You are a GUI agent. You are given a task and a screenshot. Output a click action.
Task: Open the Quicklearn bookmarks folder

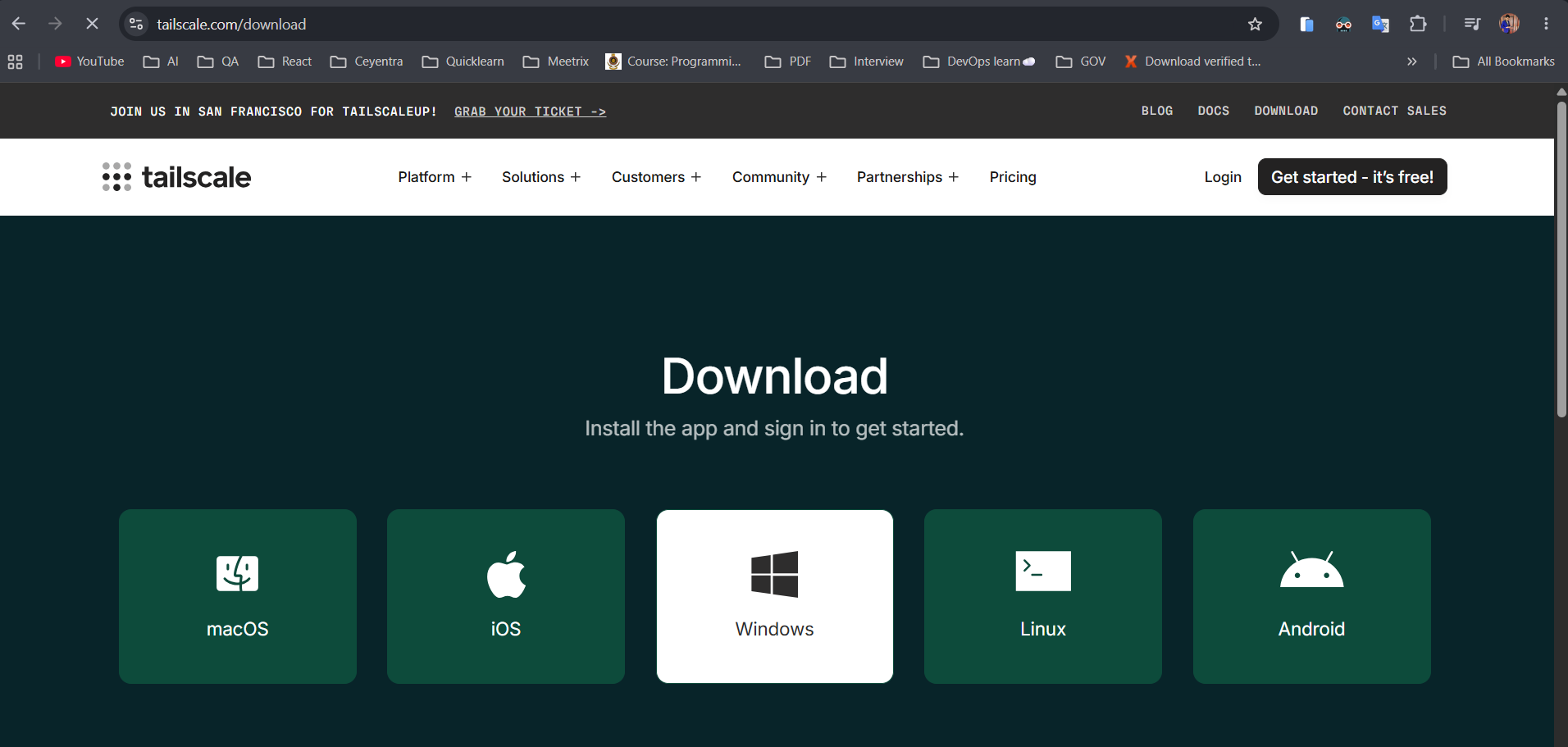click(x=463, y=61)
